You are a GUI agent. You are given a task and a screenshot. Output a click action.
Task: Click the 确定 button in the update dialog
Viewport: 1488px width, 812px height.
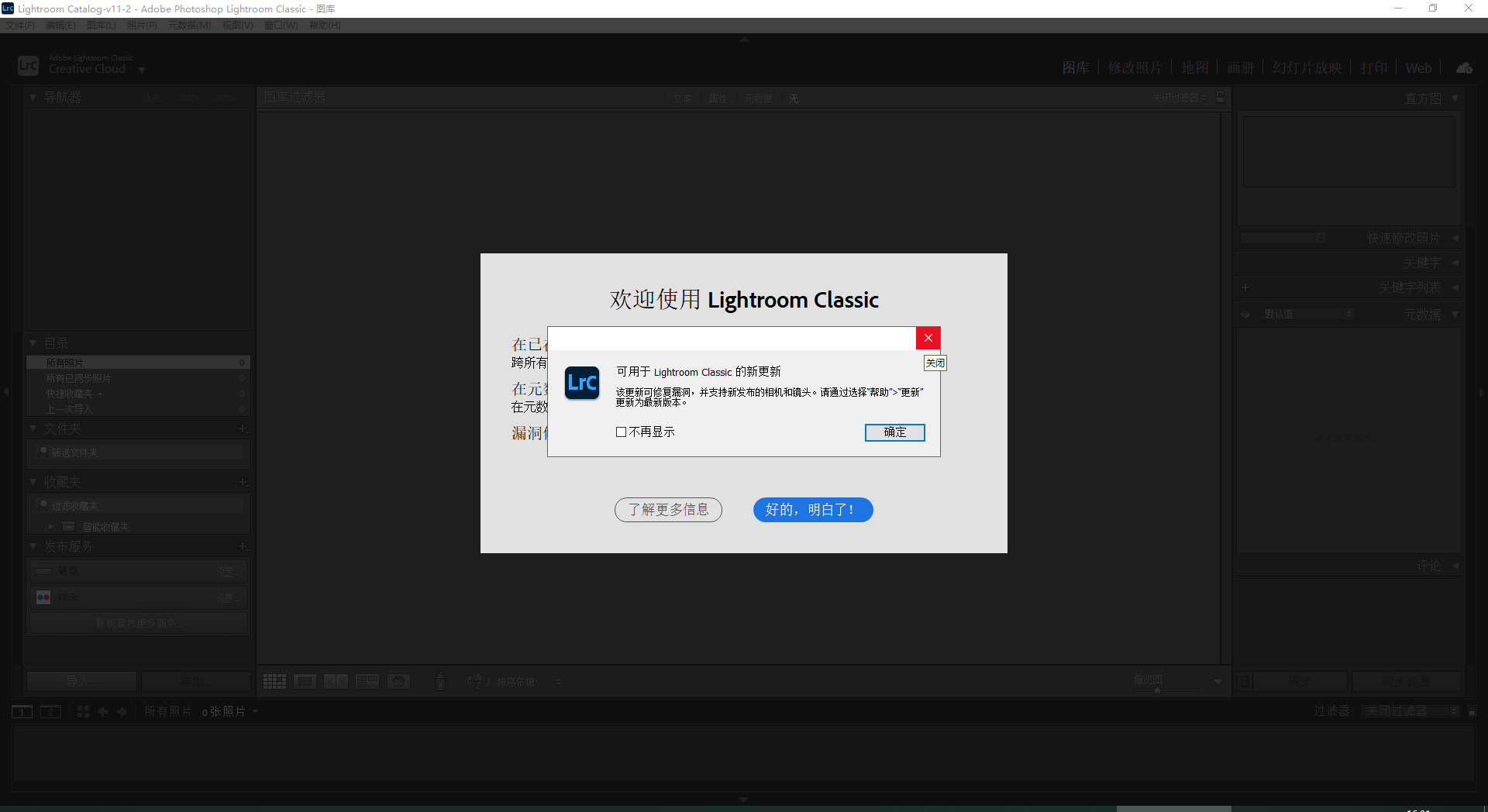[x=894, y=432]
